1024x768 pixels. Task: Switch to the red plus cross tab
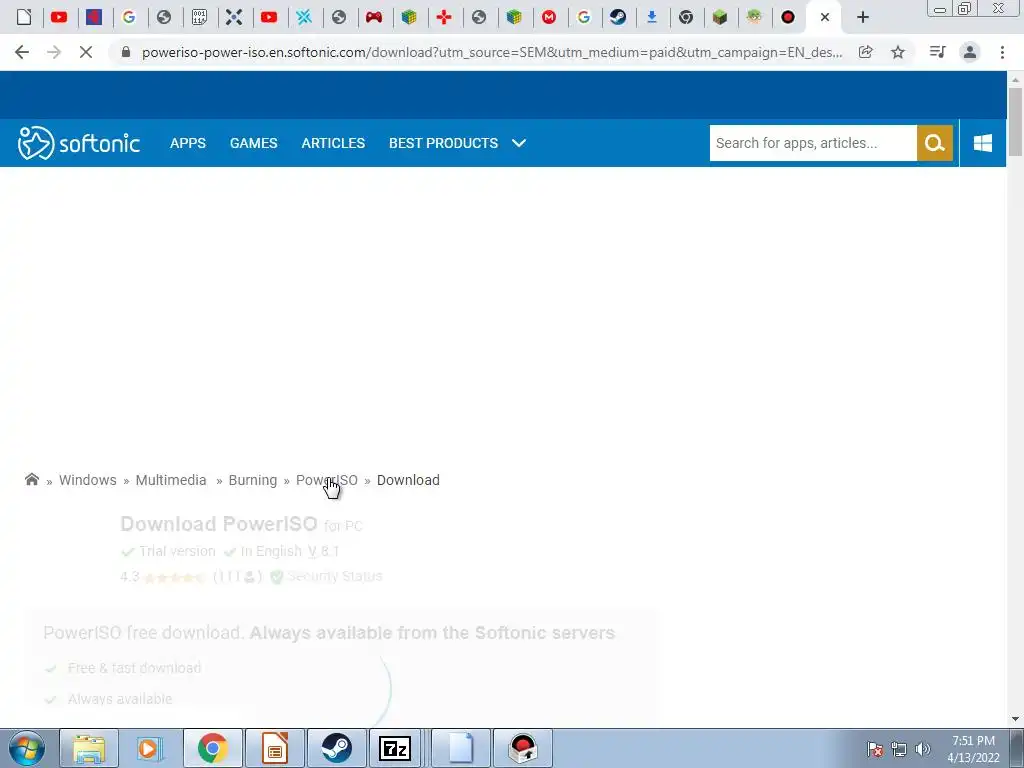[x=444, y=18]
